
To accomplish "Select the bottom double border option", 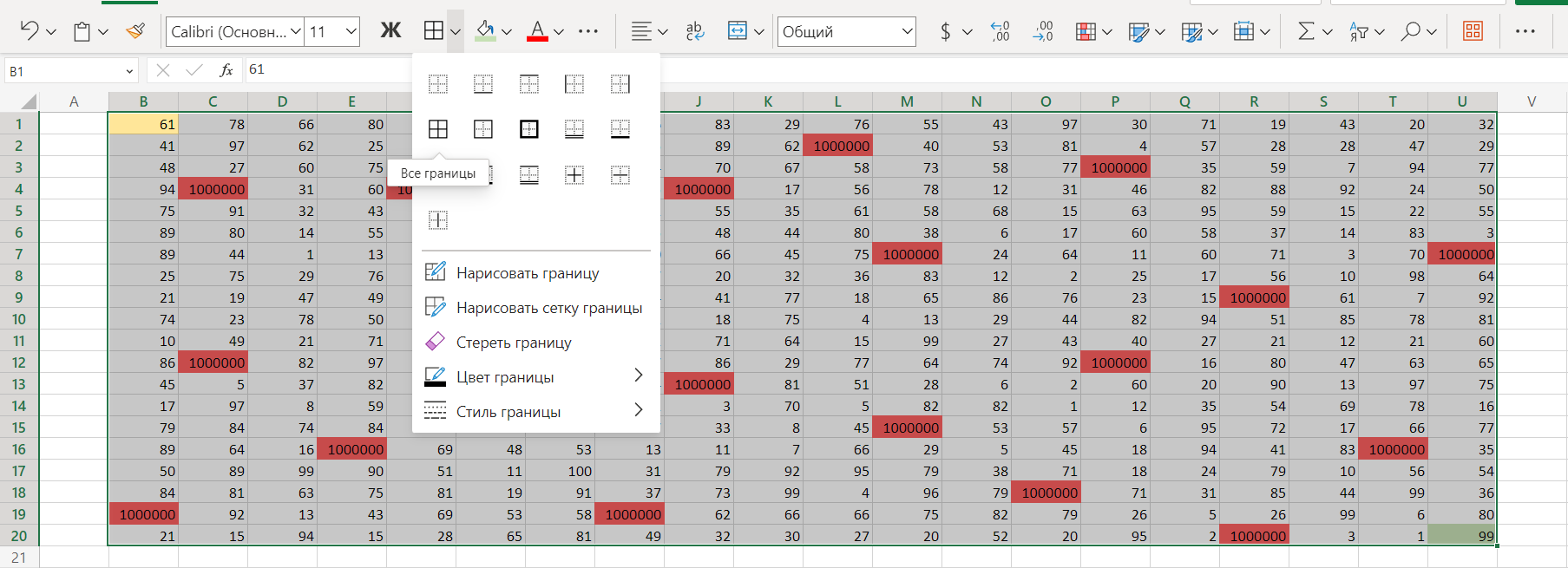I will pyautogui.click(x=574, y=129).
